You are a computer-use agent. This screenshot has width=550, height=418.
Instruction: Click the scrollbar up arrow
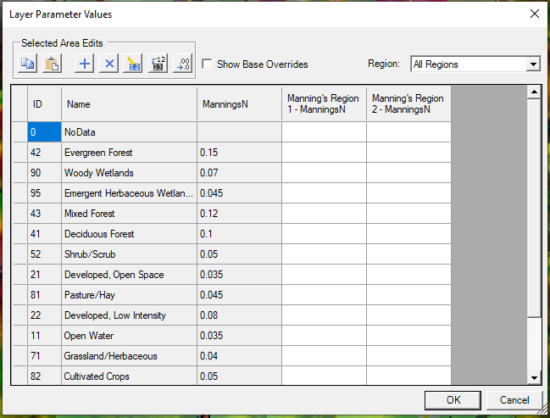coord(534,92)
